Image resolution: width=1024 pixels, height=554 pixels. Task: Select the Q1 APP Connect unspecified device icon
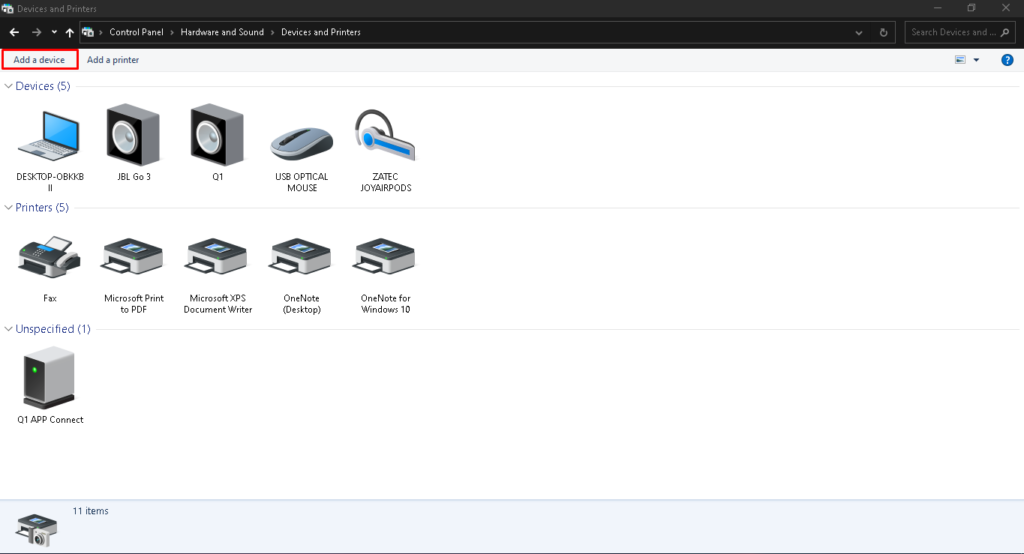click(50, 378)
